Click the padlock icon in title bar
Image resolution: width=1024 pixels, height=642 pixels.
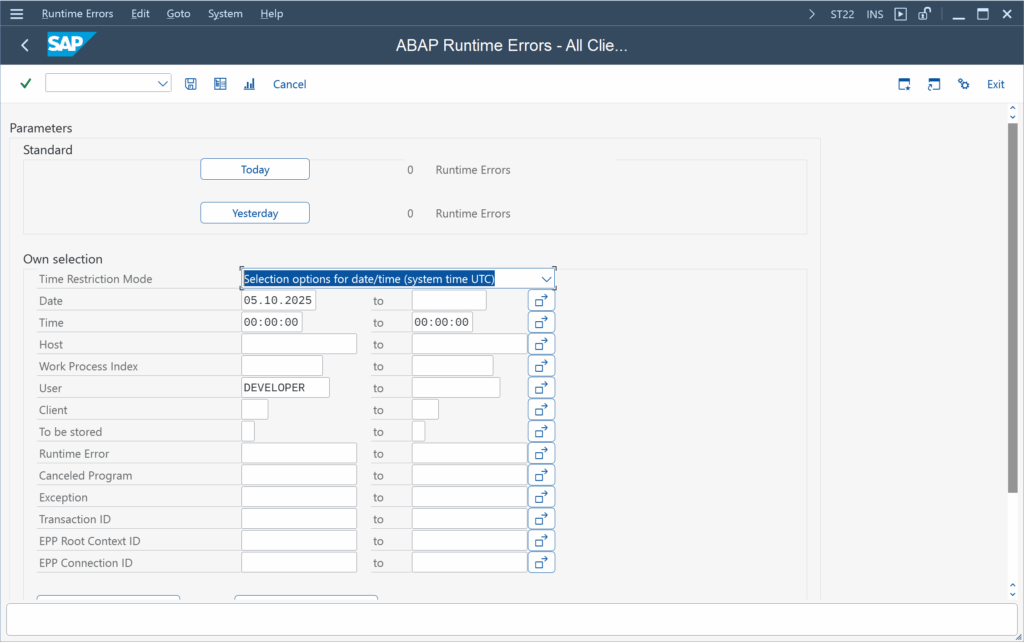coord(925,14)
